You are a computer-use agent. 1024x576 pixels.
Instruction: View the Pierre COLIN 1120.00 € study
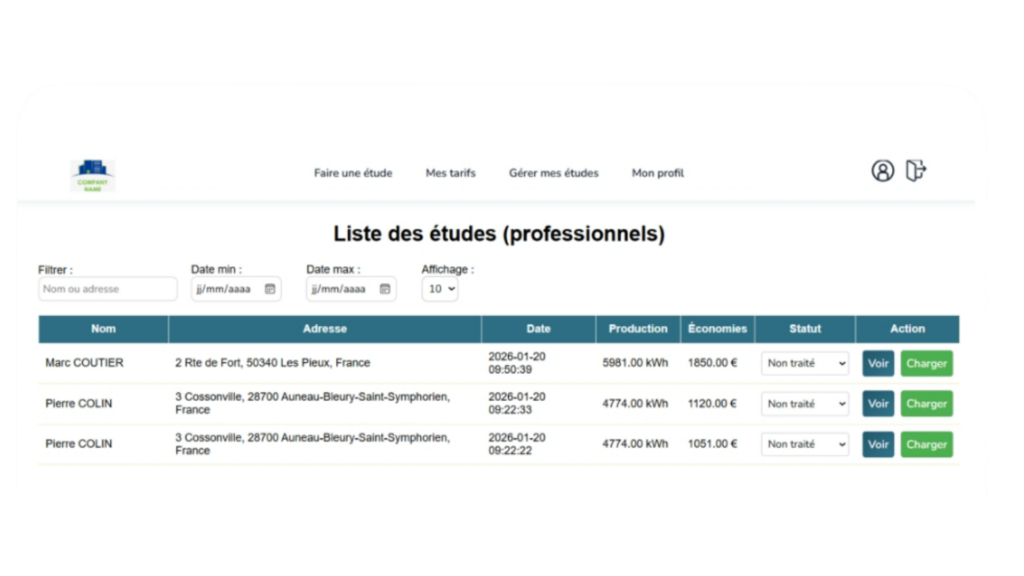(878, 404)
